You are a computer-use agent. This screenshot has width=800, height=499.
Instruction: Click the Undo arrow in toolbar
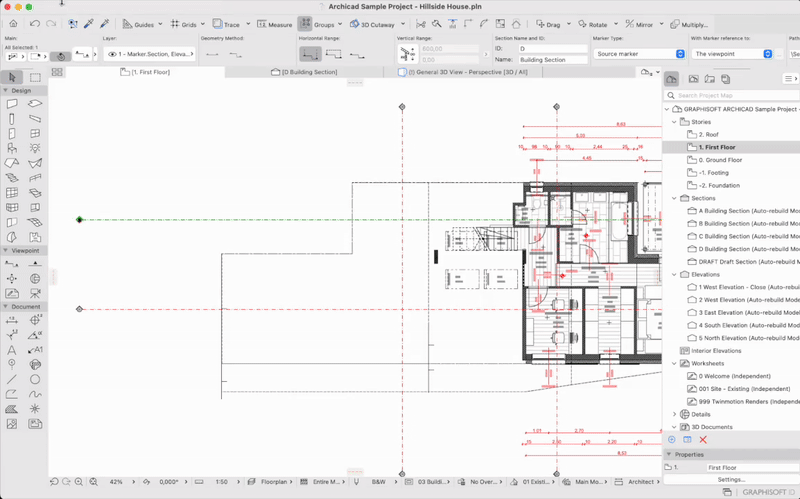pos(34,24)
